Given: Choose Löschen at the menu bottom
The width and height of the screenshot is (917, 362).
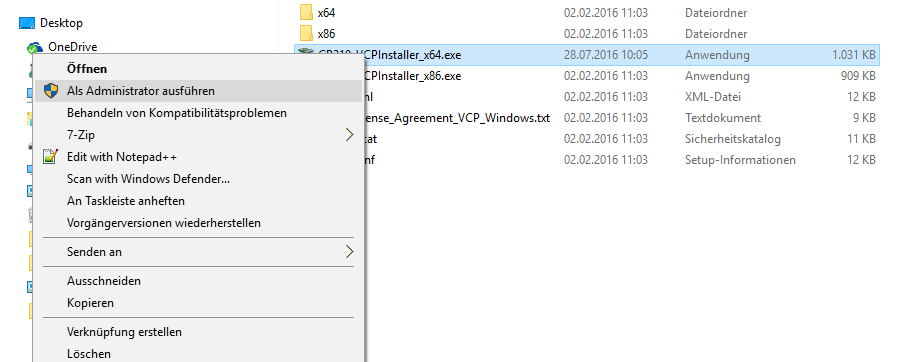Looking at the screenshot, I should pyautogui.click(x=89, y=354).
